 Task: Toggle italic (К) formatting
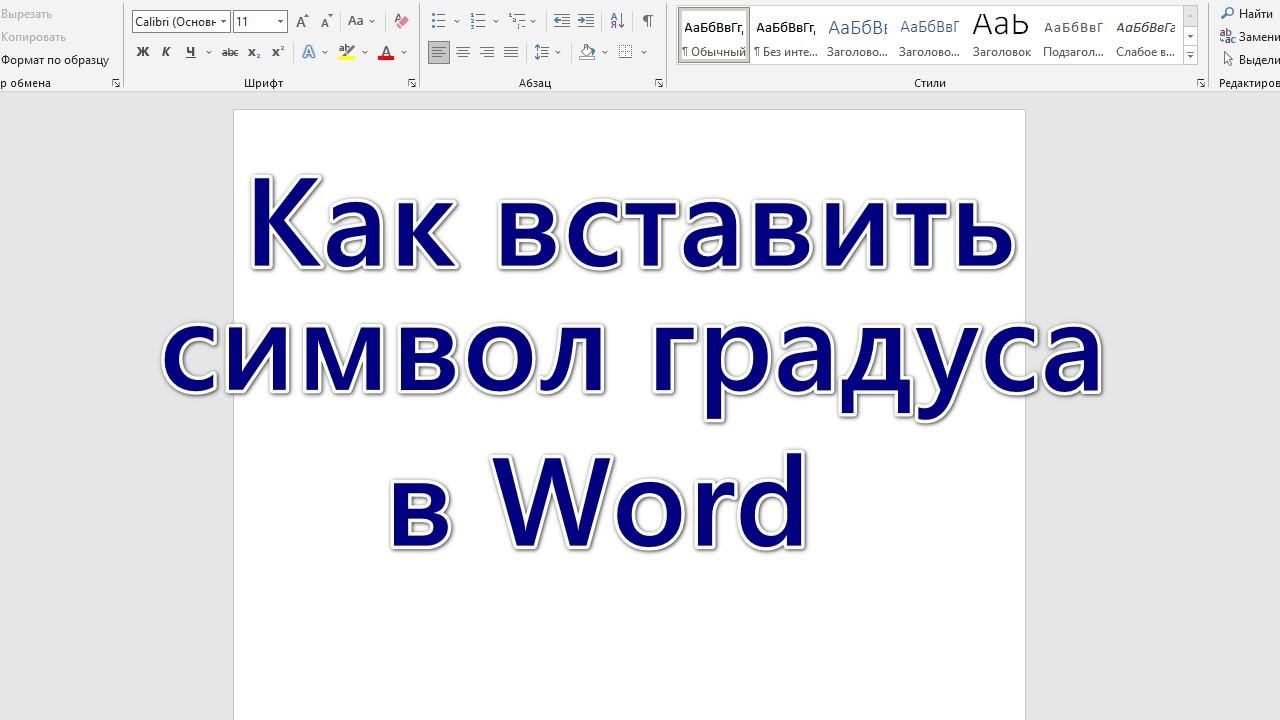166,52
